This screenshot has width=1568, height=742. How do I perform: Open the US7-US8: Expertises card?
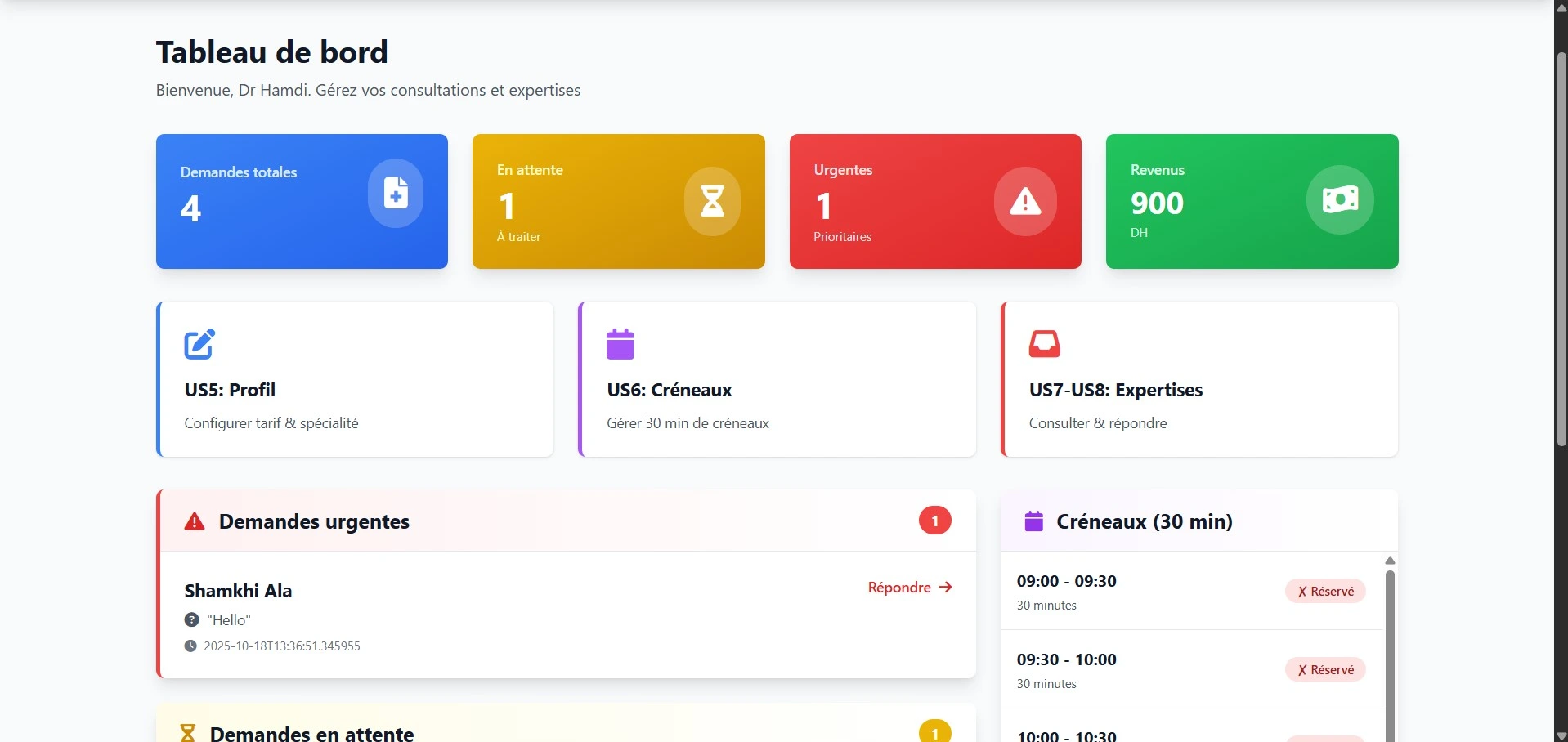1199,379
